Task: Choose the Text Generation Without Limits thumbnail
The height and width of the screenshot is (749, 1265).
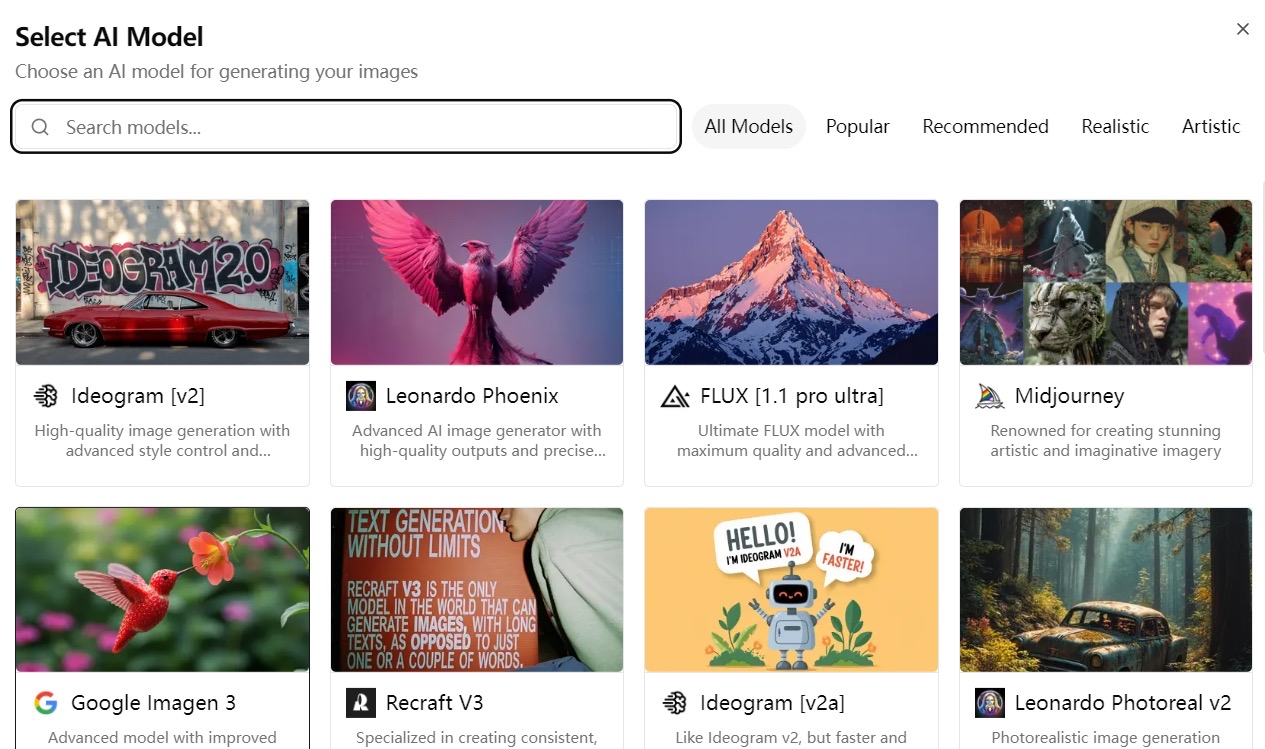Action: (477, 590)
